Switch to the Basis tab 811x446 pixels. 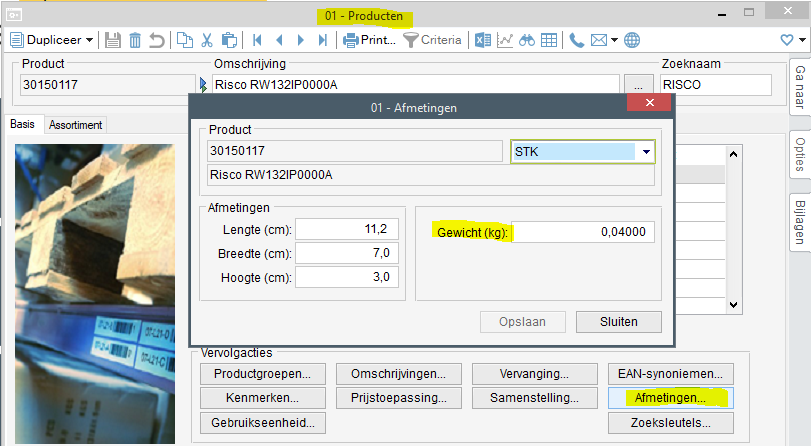[23, 125]
